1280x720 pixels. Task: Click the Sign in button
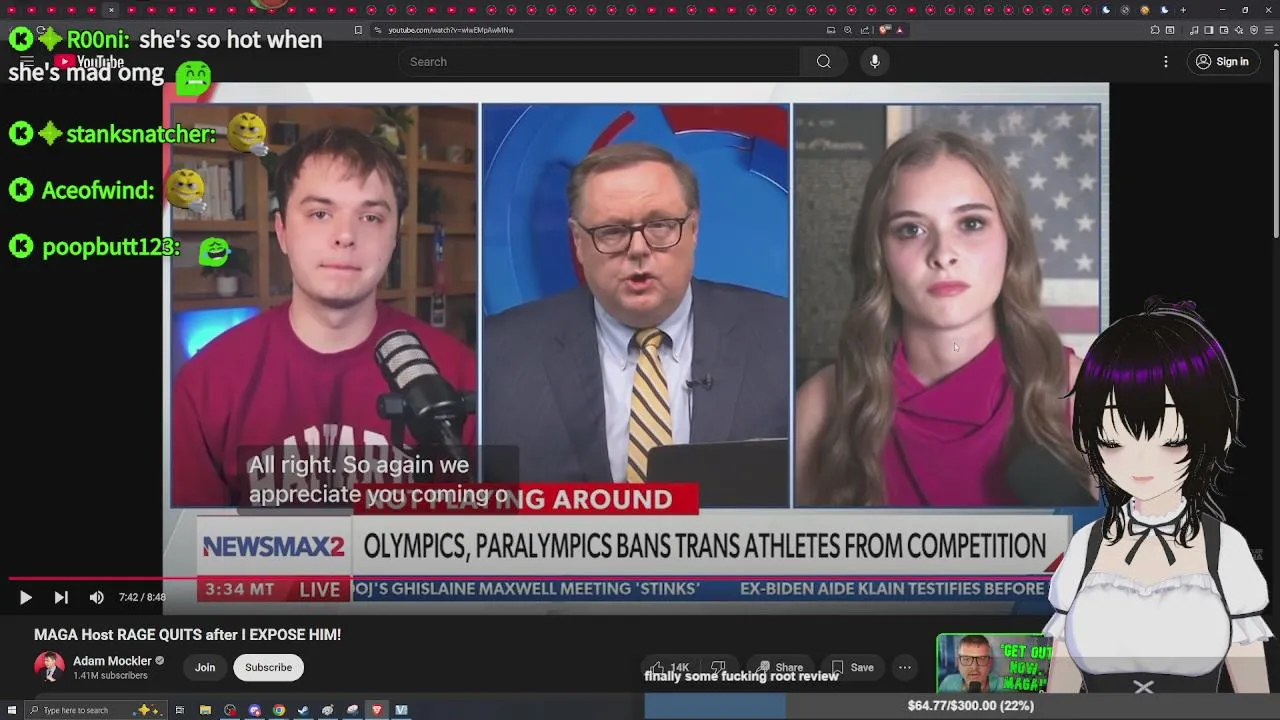tap(1222, 62)
